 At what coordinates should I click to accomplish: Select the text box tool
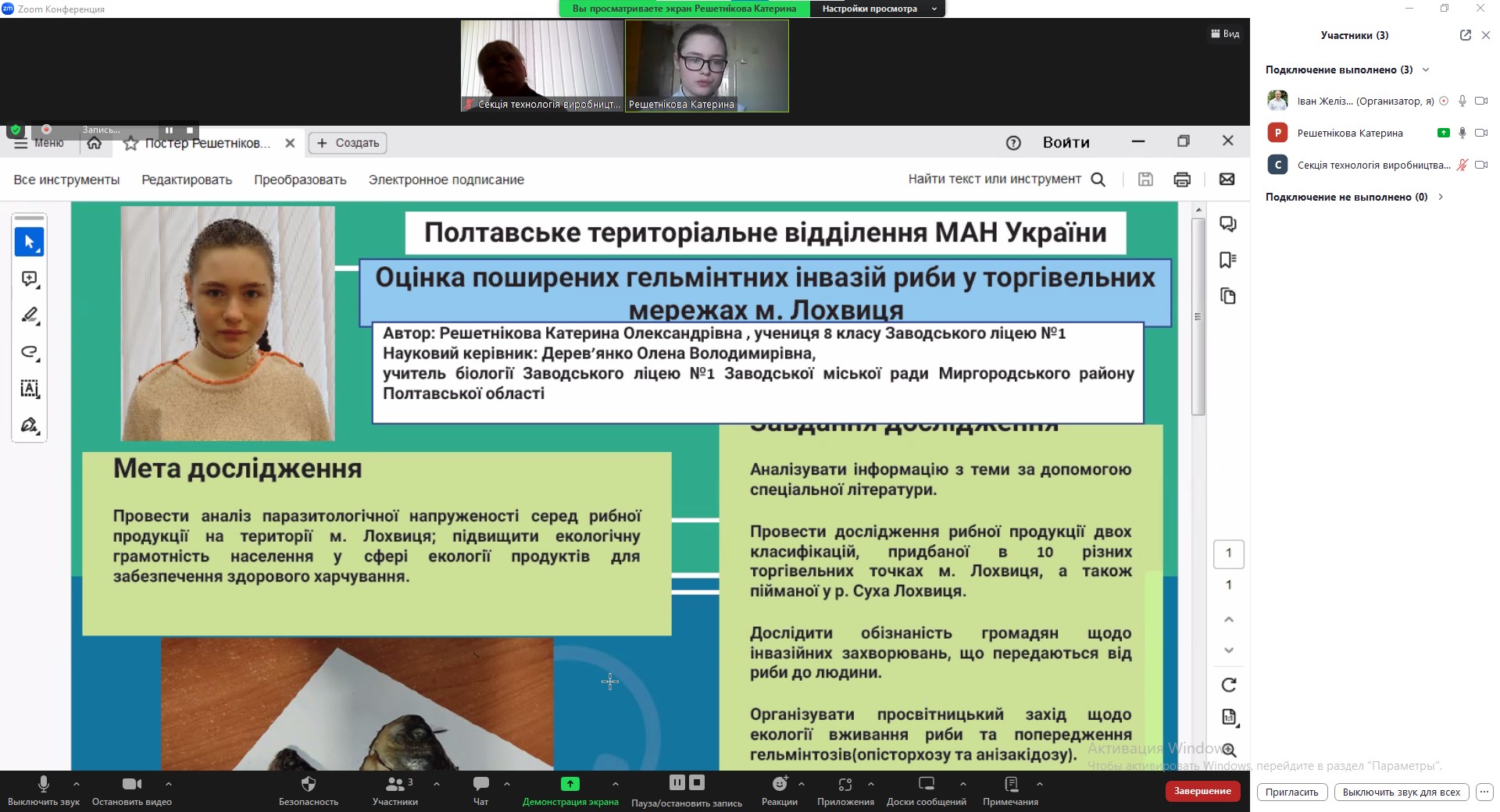click(30, 388)
